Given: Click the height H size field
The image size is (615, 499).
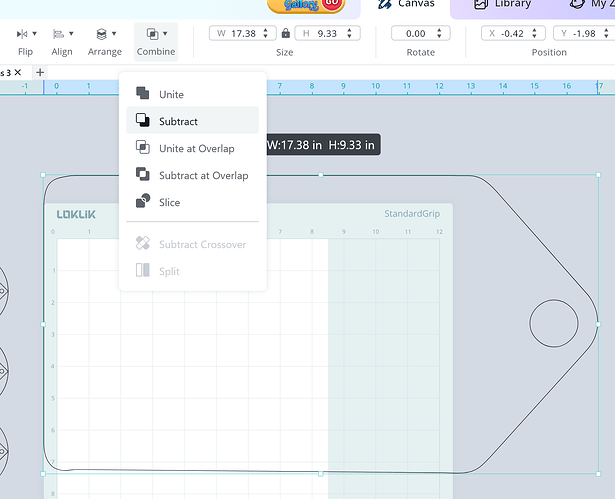Looking at the screenshot, I should pos(326,33).
